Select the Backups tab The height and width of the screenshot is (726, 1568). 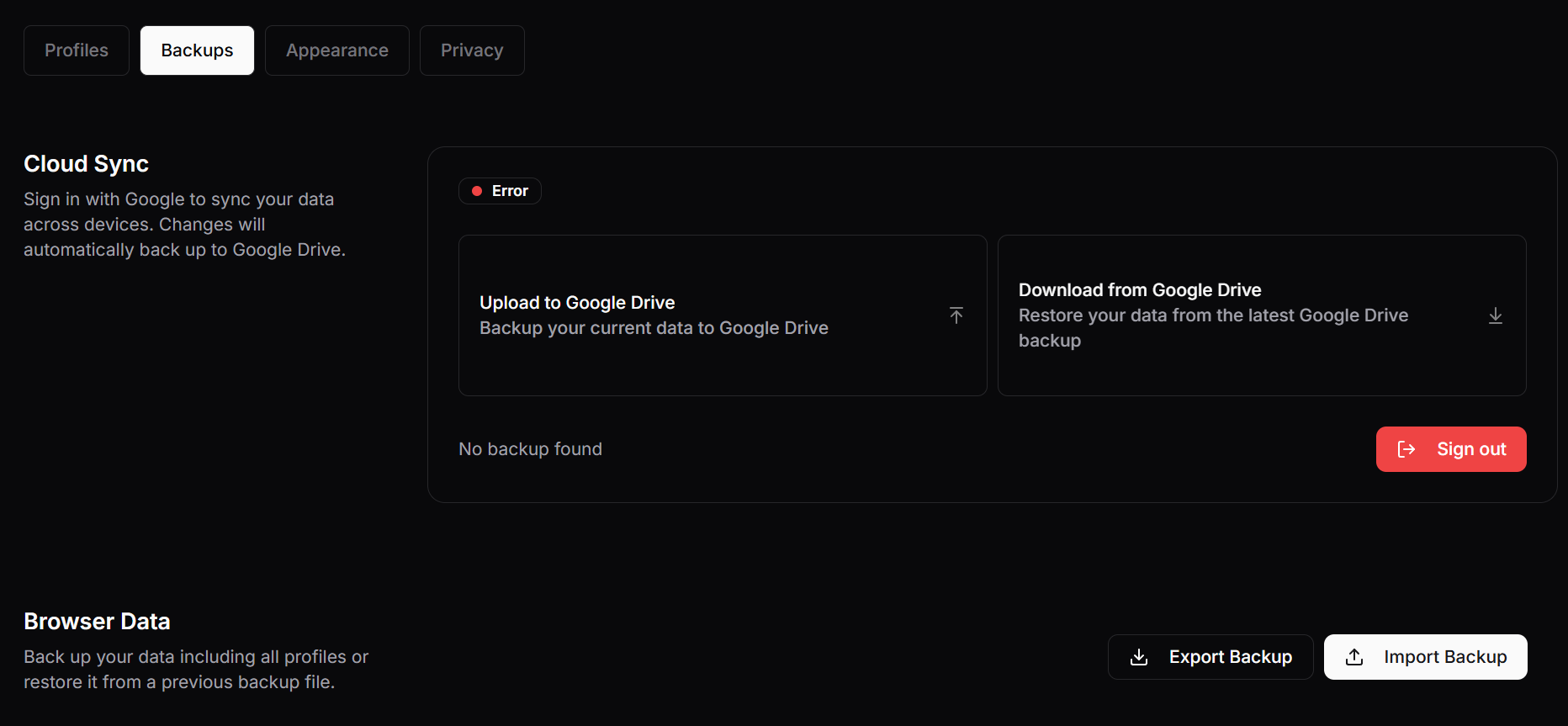pyautogui.click(x=197, y=50)
